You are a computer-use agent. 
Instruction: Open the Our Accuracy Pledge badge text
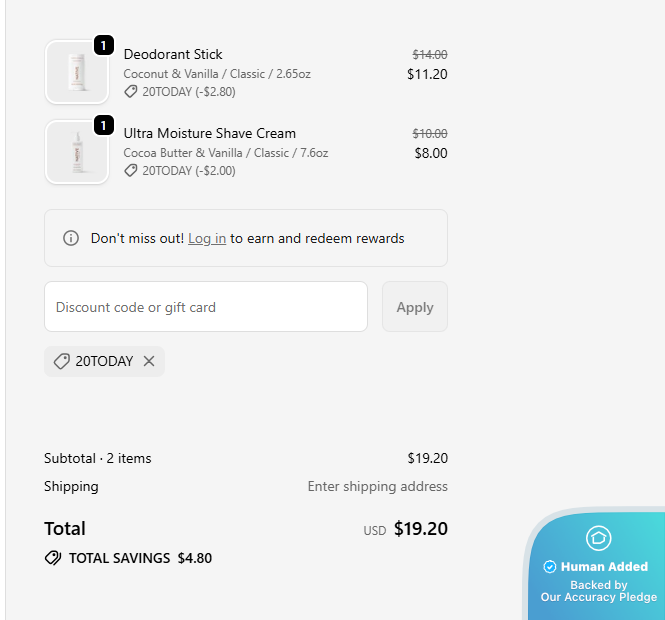(599, 597)
